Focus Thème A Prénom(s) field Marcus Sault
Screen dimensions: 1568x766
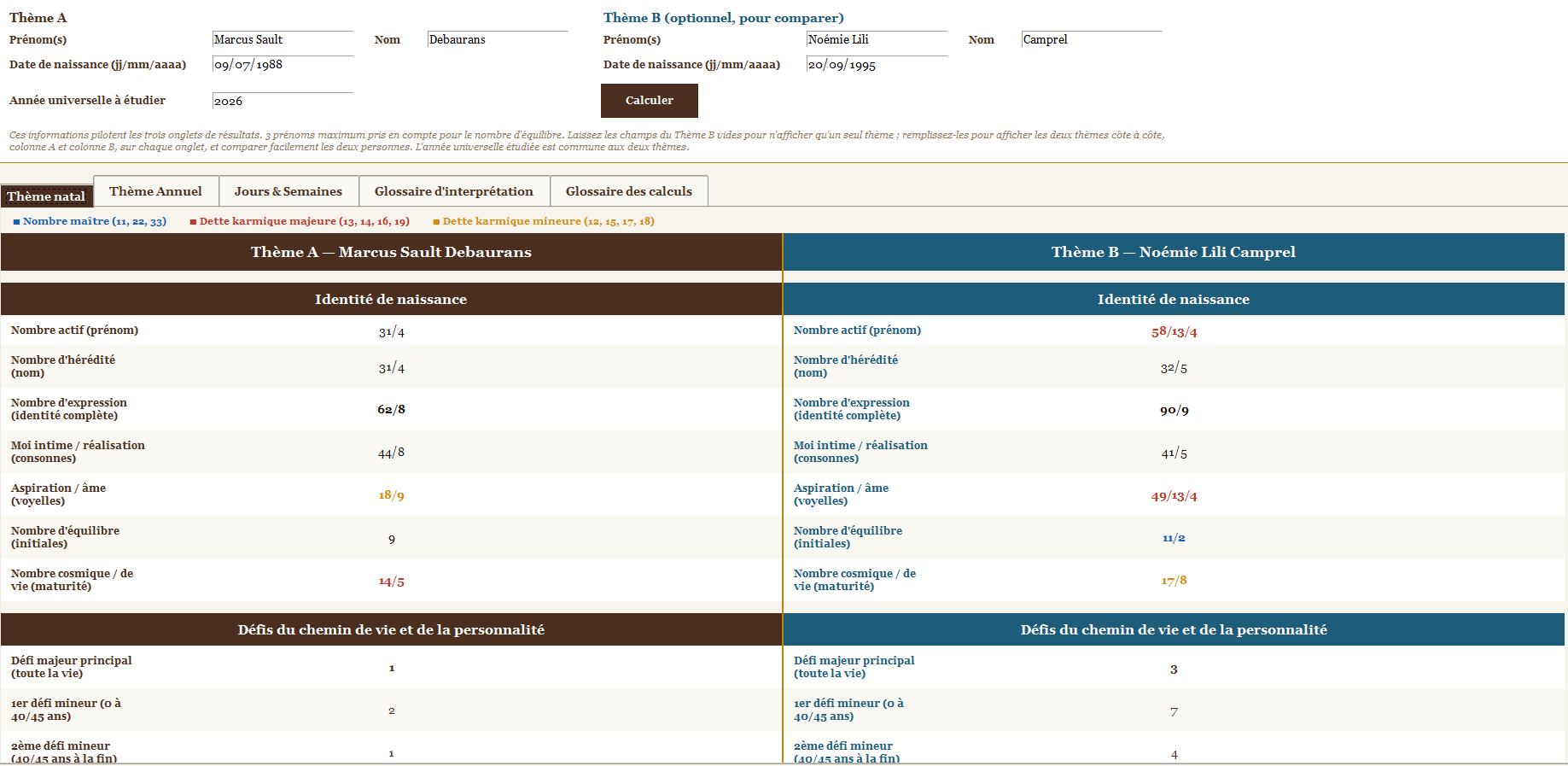pyautogui.click(x=283, y=39)
